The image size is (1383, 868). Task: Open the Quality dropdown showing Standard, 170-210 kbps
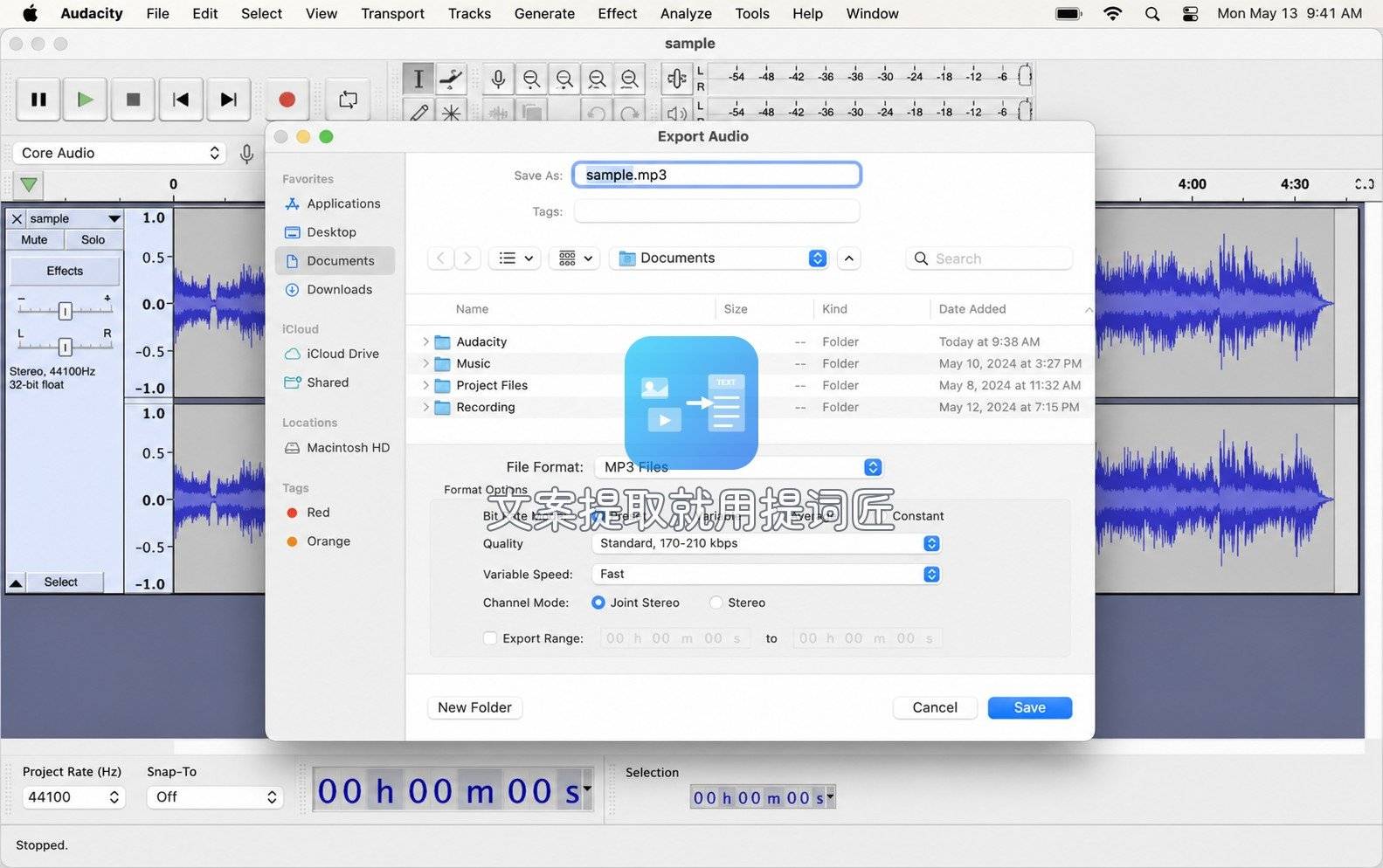tap(766, 543)
